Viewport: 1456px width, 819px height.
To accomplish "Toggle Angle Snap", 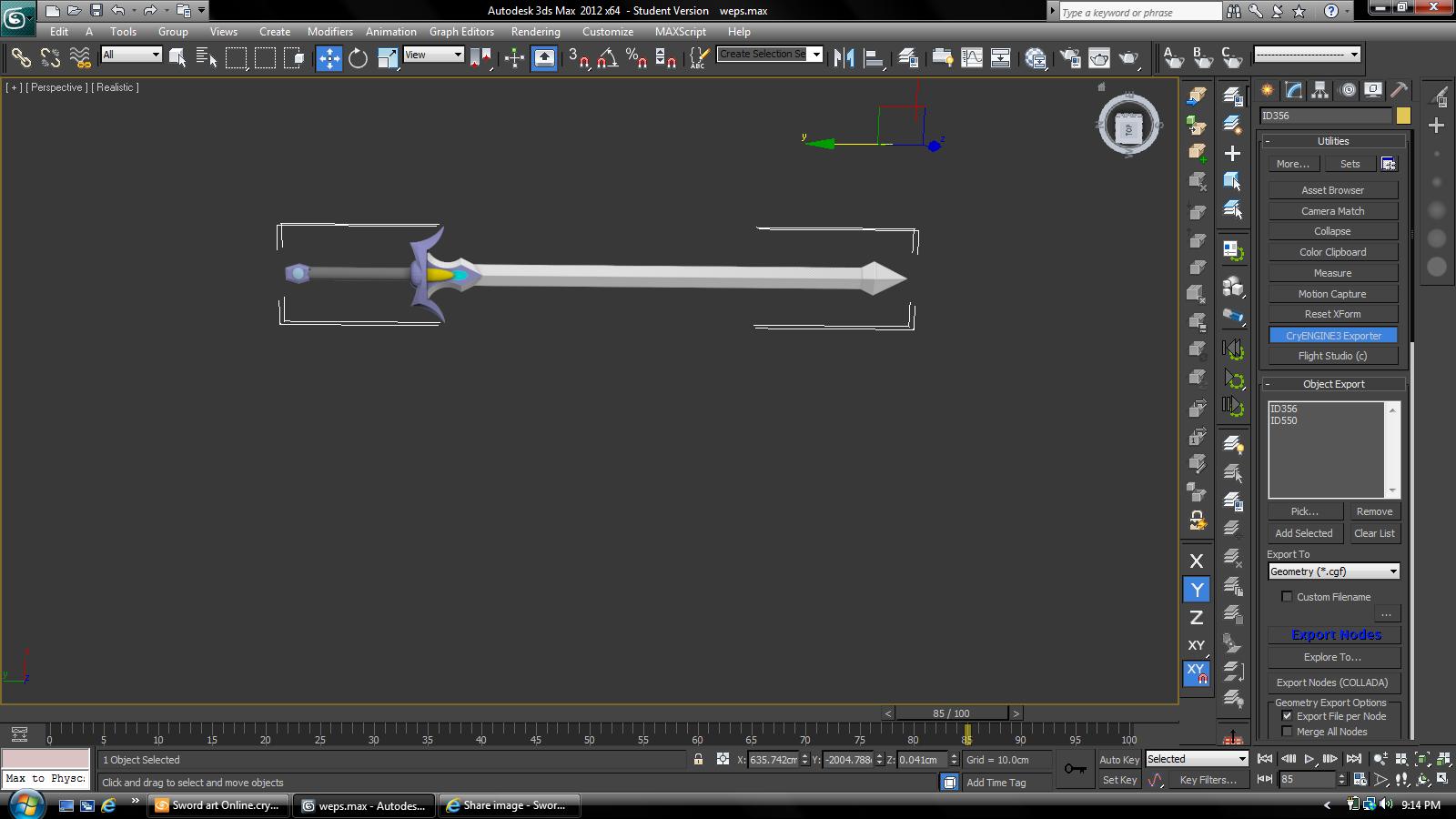I will click(608, 58).
